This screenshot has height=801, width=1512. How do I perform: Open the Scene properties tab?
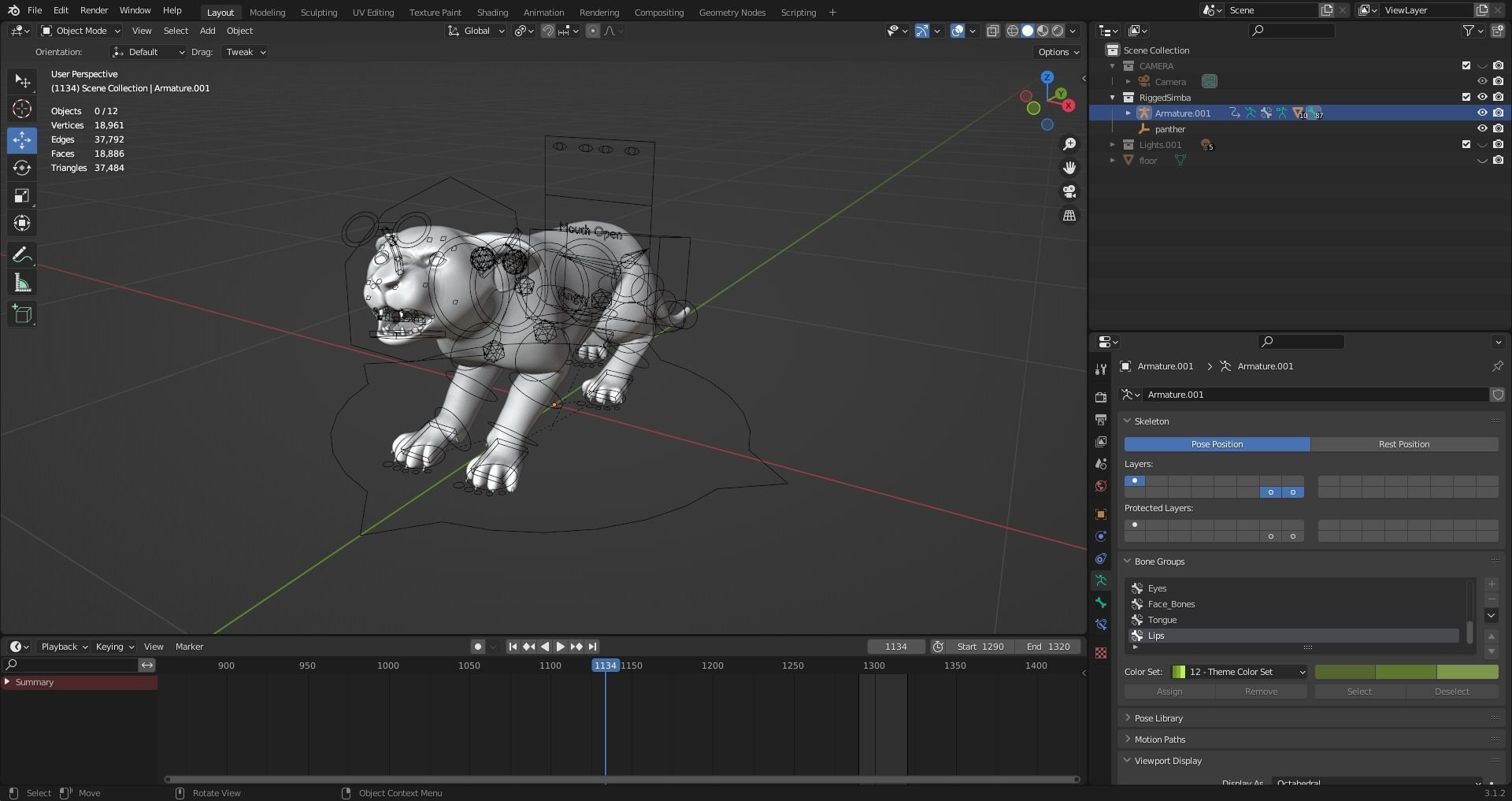[1101, 463]
